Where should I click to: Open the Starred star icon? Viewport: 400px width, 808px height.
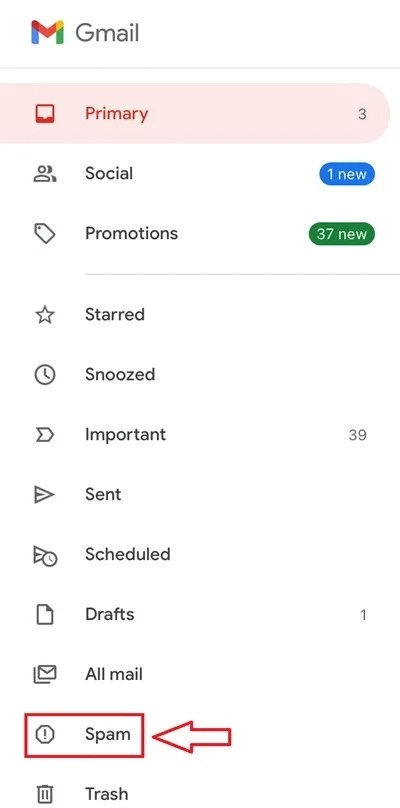(45, 314)
